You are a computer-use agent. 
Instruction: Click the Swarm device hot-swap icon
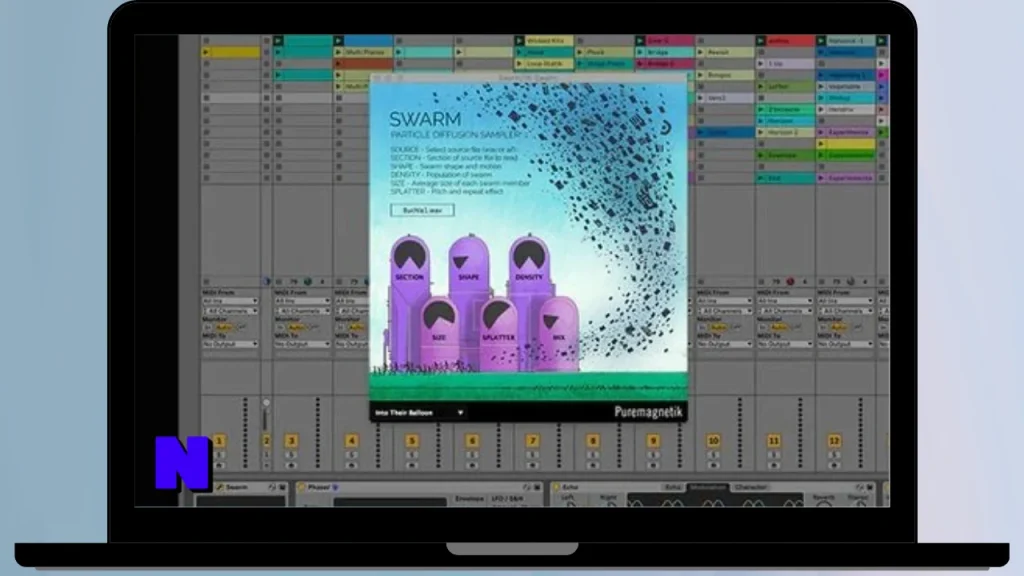272,487
